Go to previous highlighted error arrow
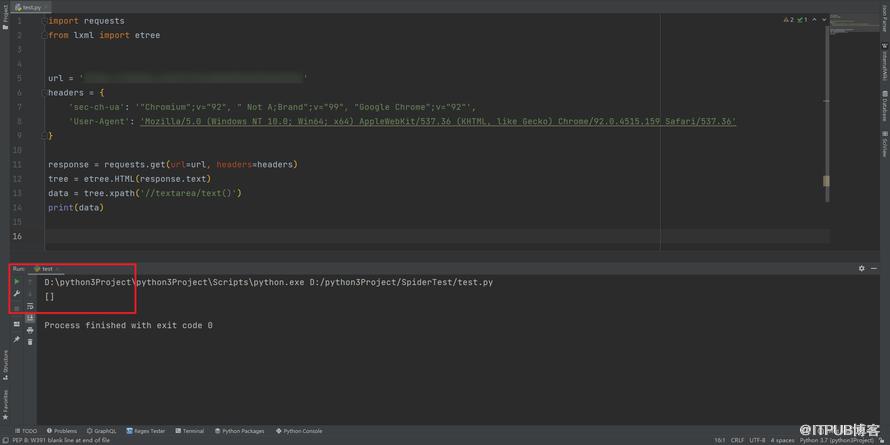This screenshot has height=445, width=890. (815, 20)
